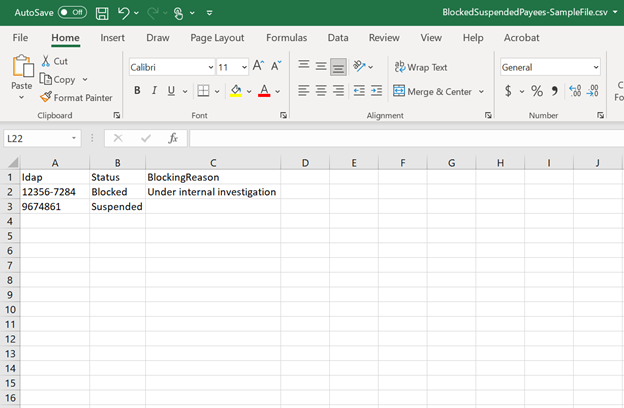
Task: Expand Underline style options
Action: pos(185,92)
